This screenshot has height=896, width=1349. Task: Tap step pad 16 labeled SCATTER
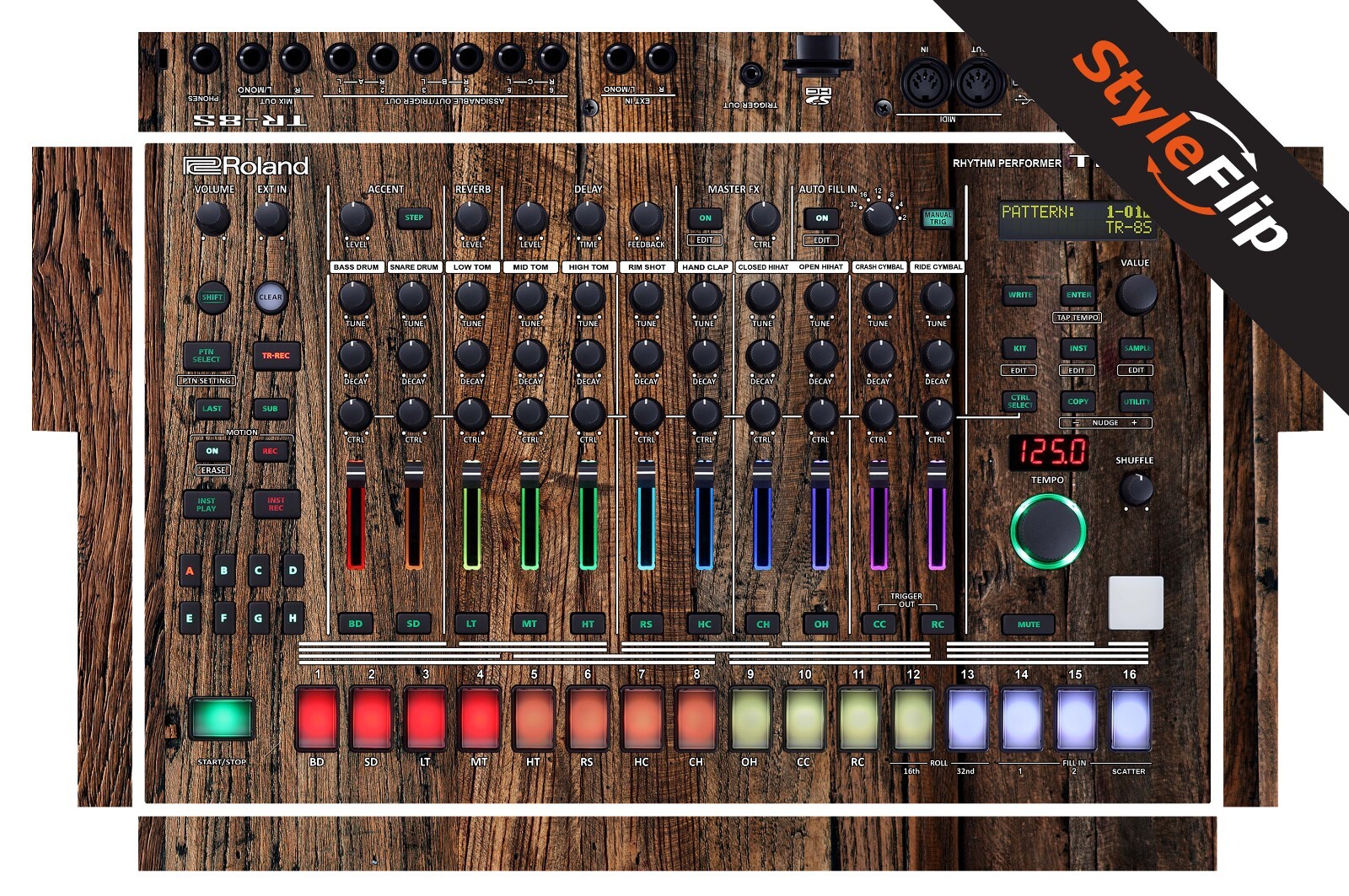tap(1130, 719)
